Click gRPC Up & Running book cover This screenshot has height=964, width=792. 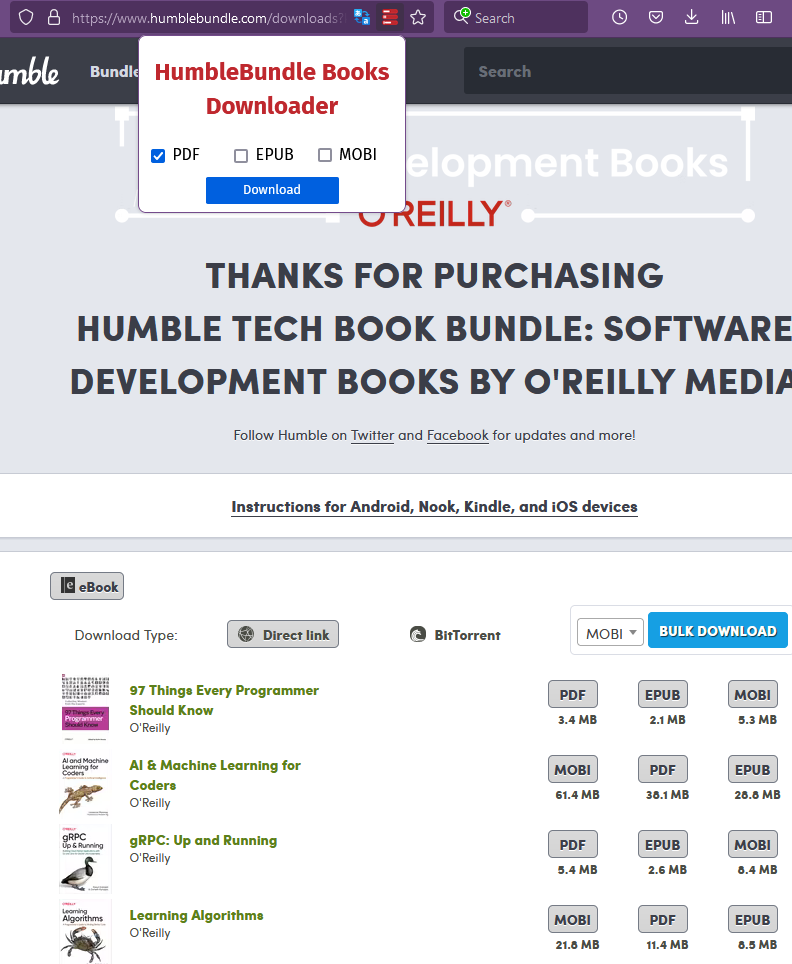point(85,859)
